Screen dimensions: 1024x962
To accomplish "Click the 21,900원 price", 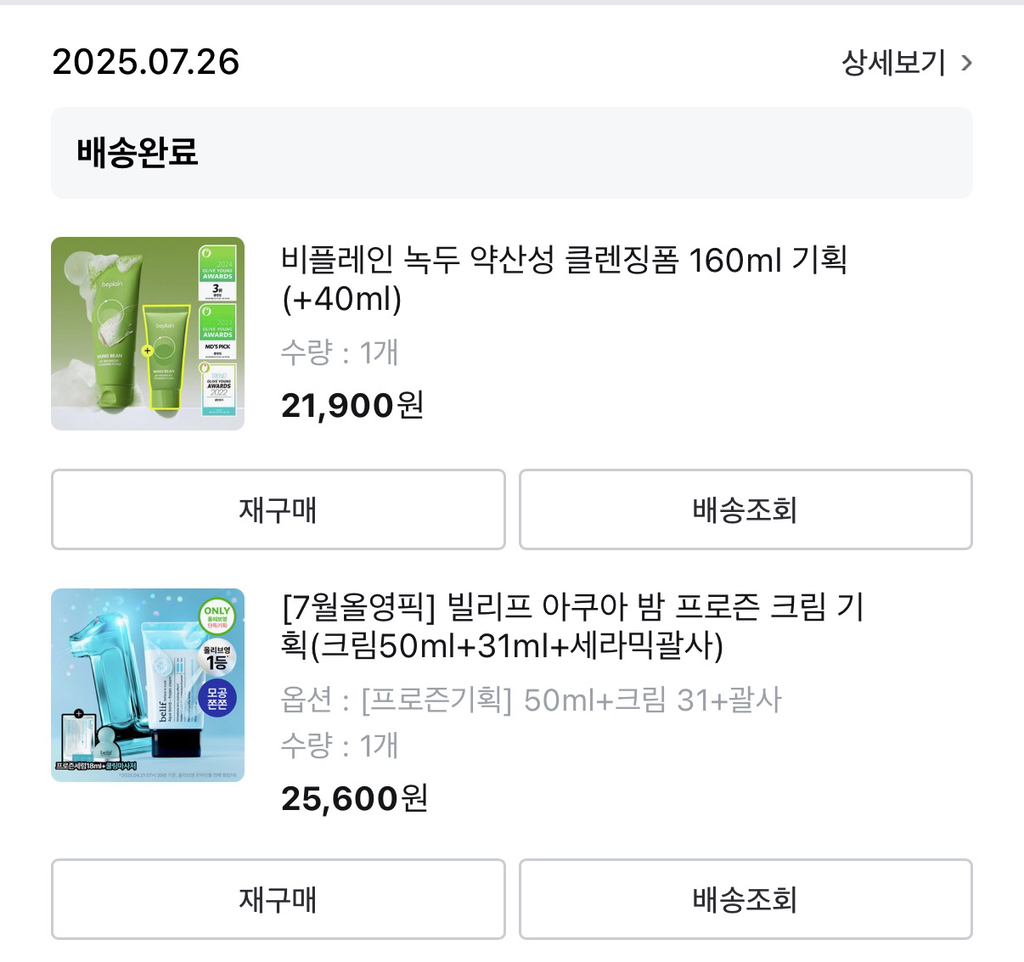I will click(352, 405).
